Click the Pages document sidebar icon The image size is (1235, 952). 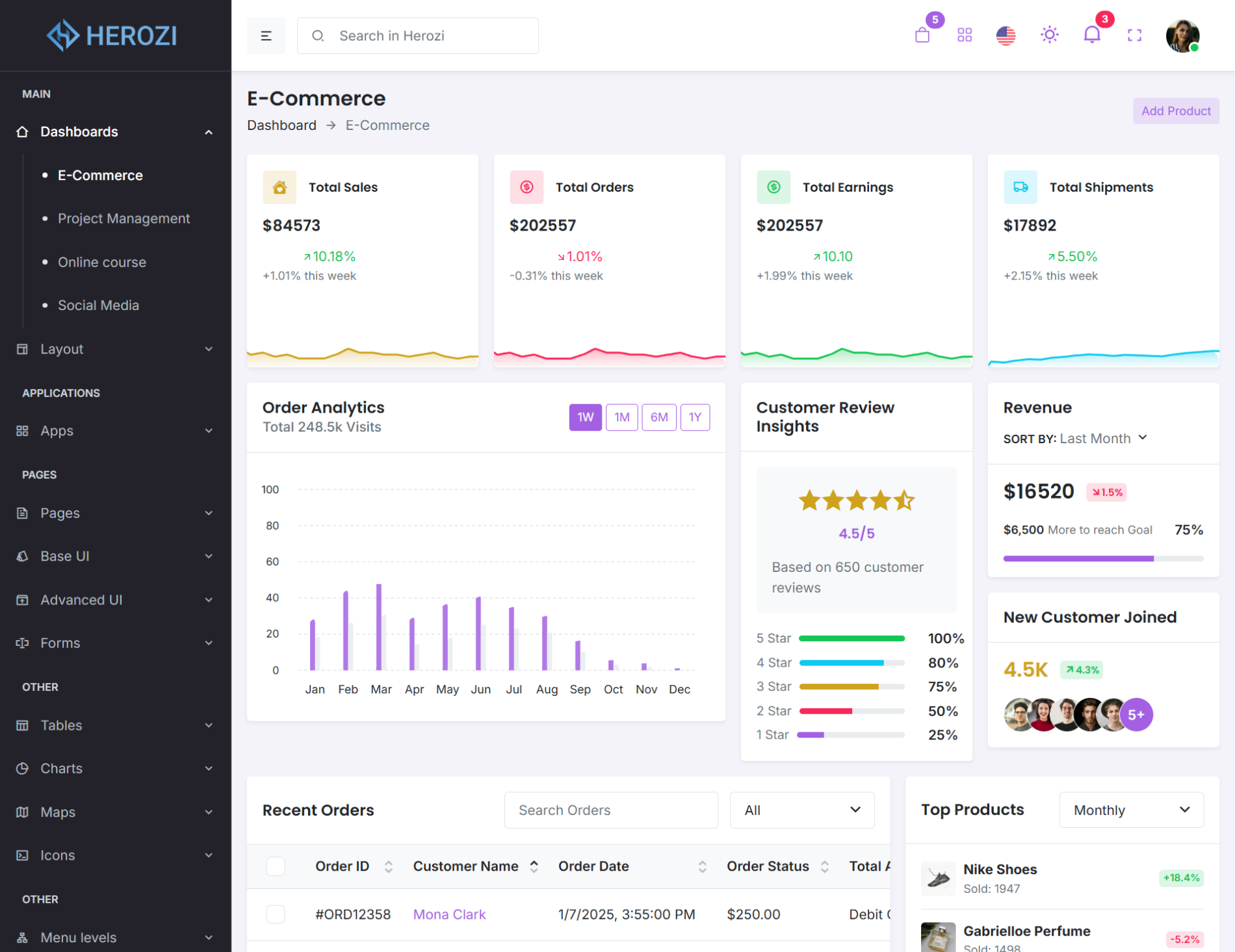point(22,513)
